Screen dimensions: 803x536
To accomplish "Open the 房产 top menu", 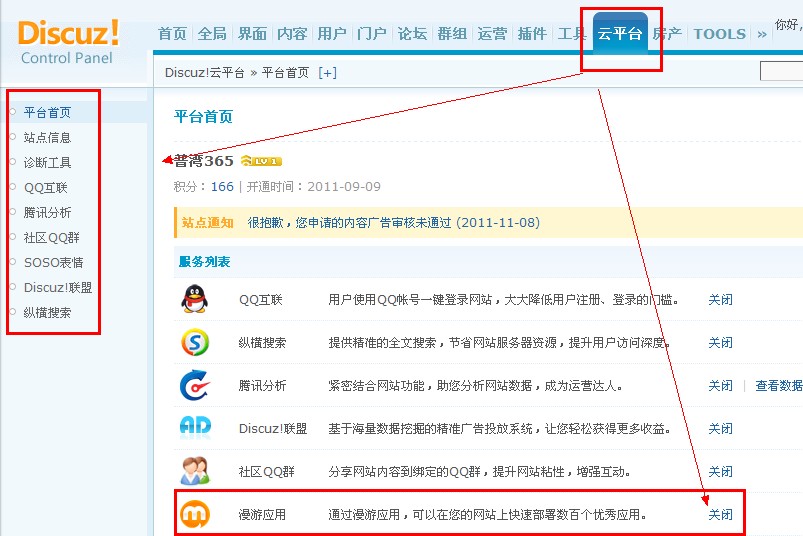I will point(667,34).
